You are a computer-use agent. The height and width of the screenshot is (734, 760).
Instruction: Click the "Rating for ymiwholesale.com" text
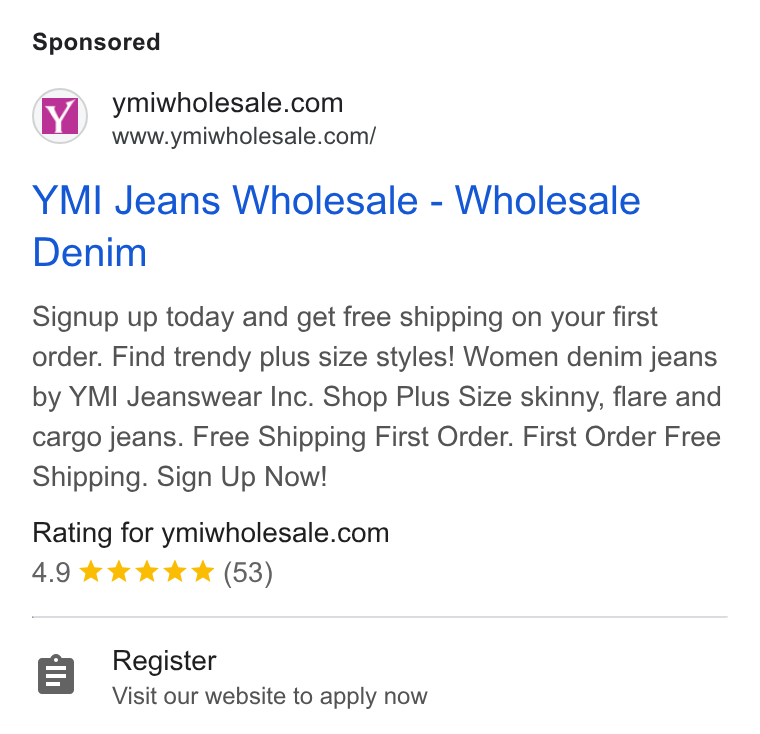tap(211, 533)
